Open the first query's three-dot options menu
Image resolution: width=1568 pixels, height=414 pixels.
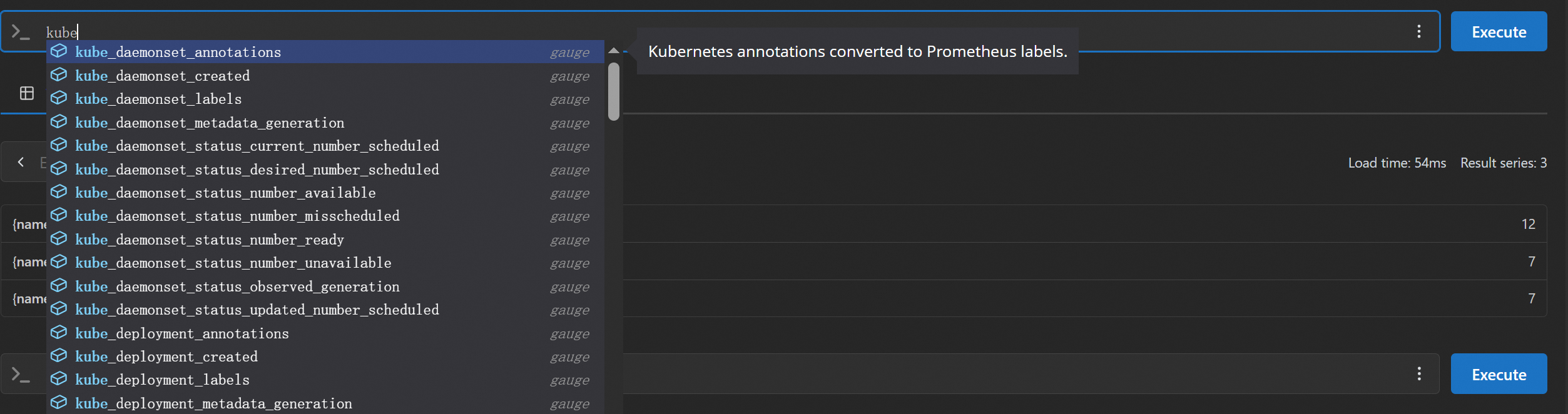1418,31
